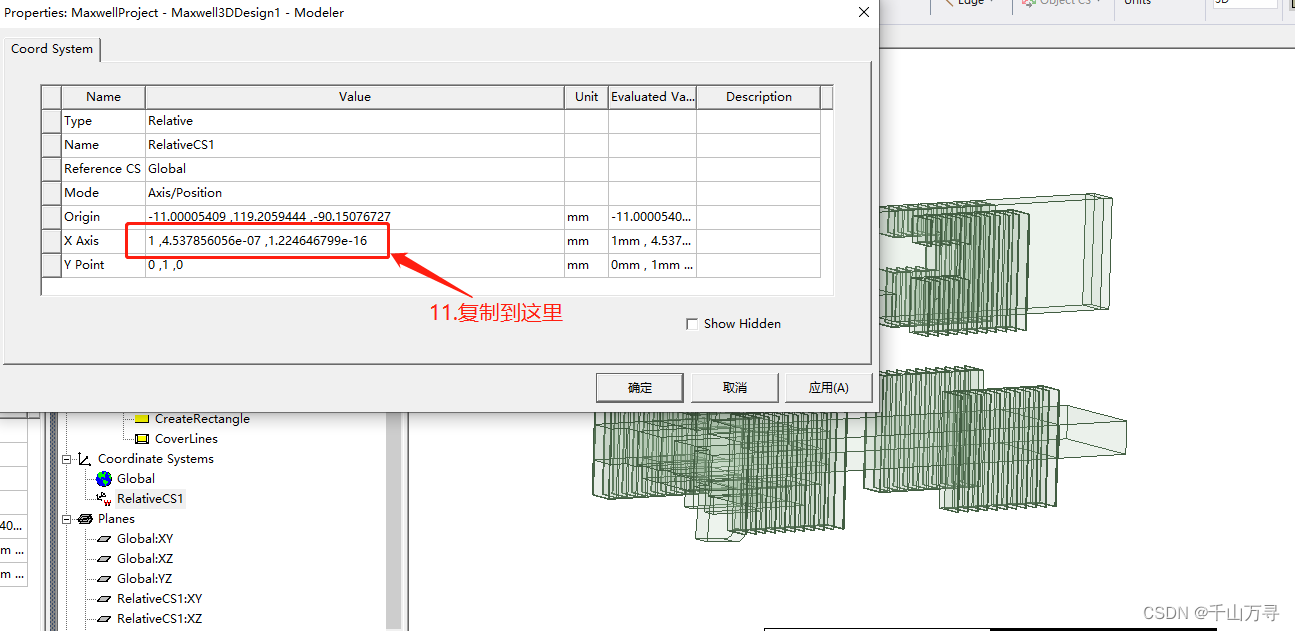Click the history tree vertical scrollbar
Image resolution: width=1295 pixels, height=631 pixels.
393,520
